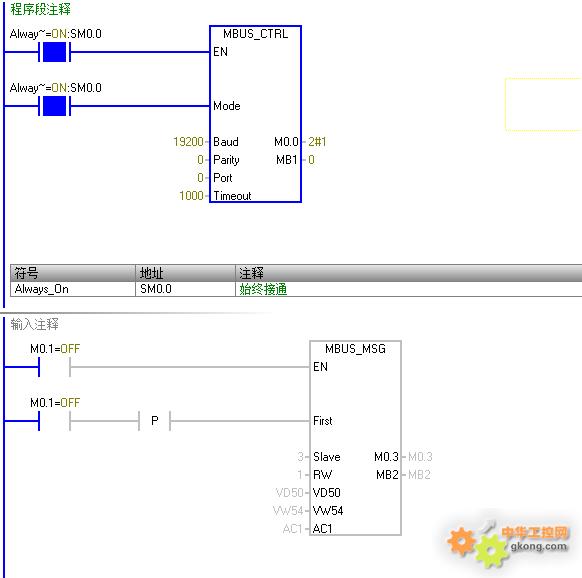Select the M0.1 contact before P edge
This screenshot has height=578, width=582.
(54, 421)
